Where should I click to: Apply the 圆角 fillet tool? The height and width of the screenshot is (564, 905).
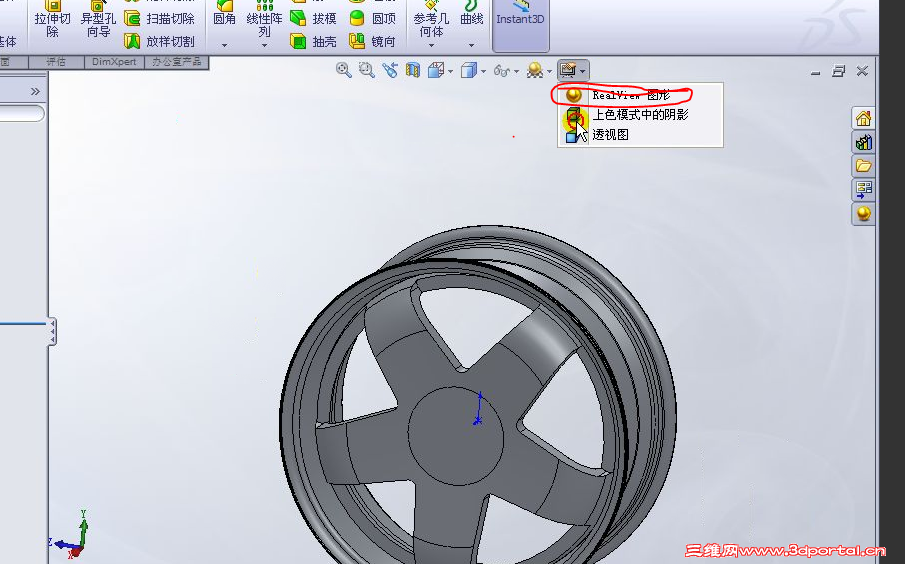coord(225,14)
